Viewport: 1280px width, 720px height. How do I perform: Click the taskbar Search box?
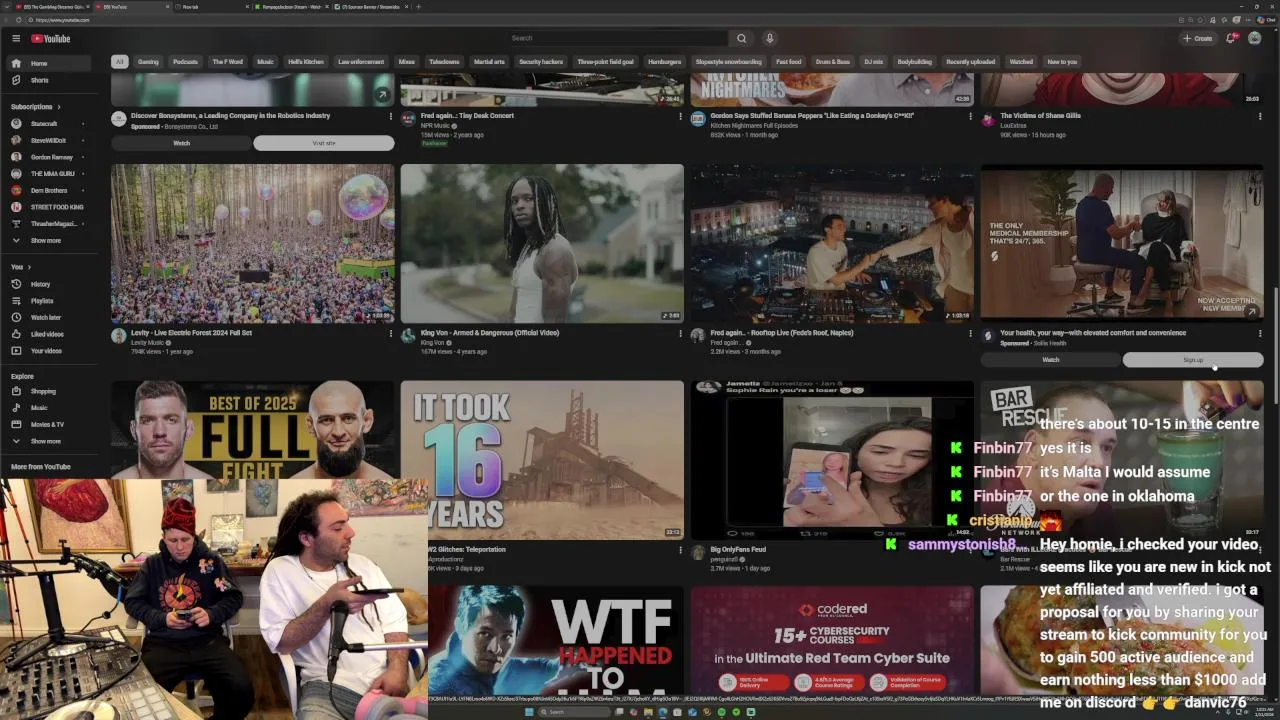coord(574,712)
